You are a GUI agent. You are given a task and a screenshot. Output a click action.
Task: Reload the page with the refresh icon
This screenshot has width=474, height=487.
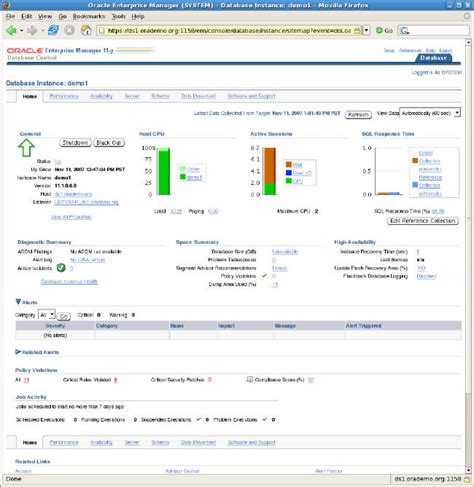(53, 30)
